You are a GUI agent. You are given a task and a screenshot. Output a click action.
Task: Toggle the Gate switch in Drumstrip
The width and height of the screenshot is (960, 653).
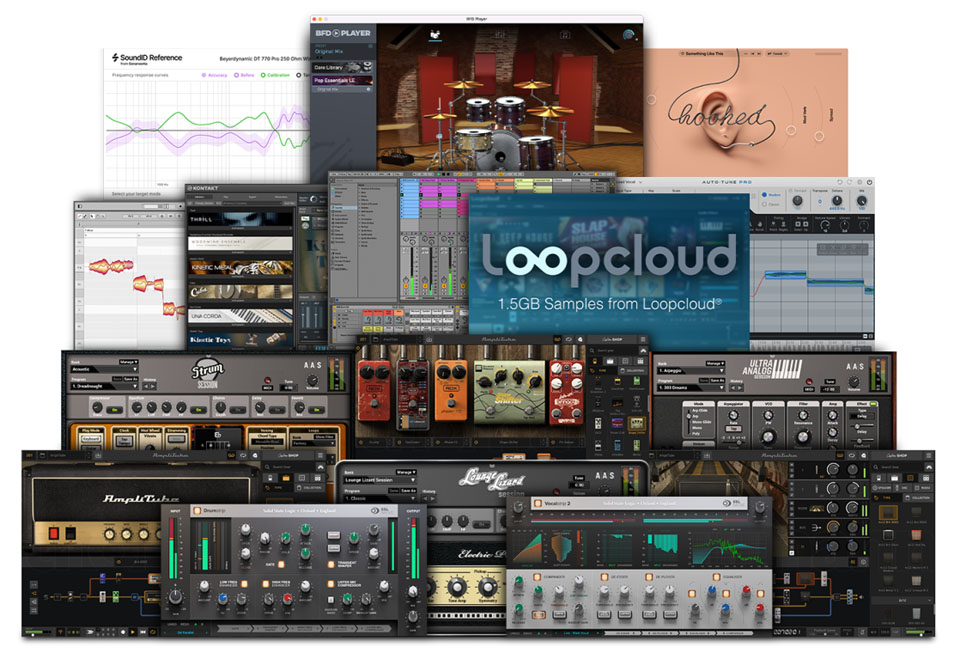[x=282, y=564]
